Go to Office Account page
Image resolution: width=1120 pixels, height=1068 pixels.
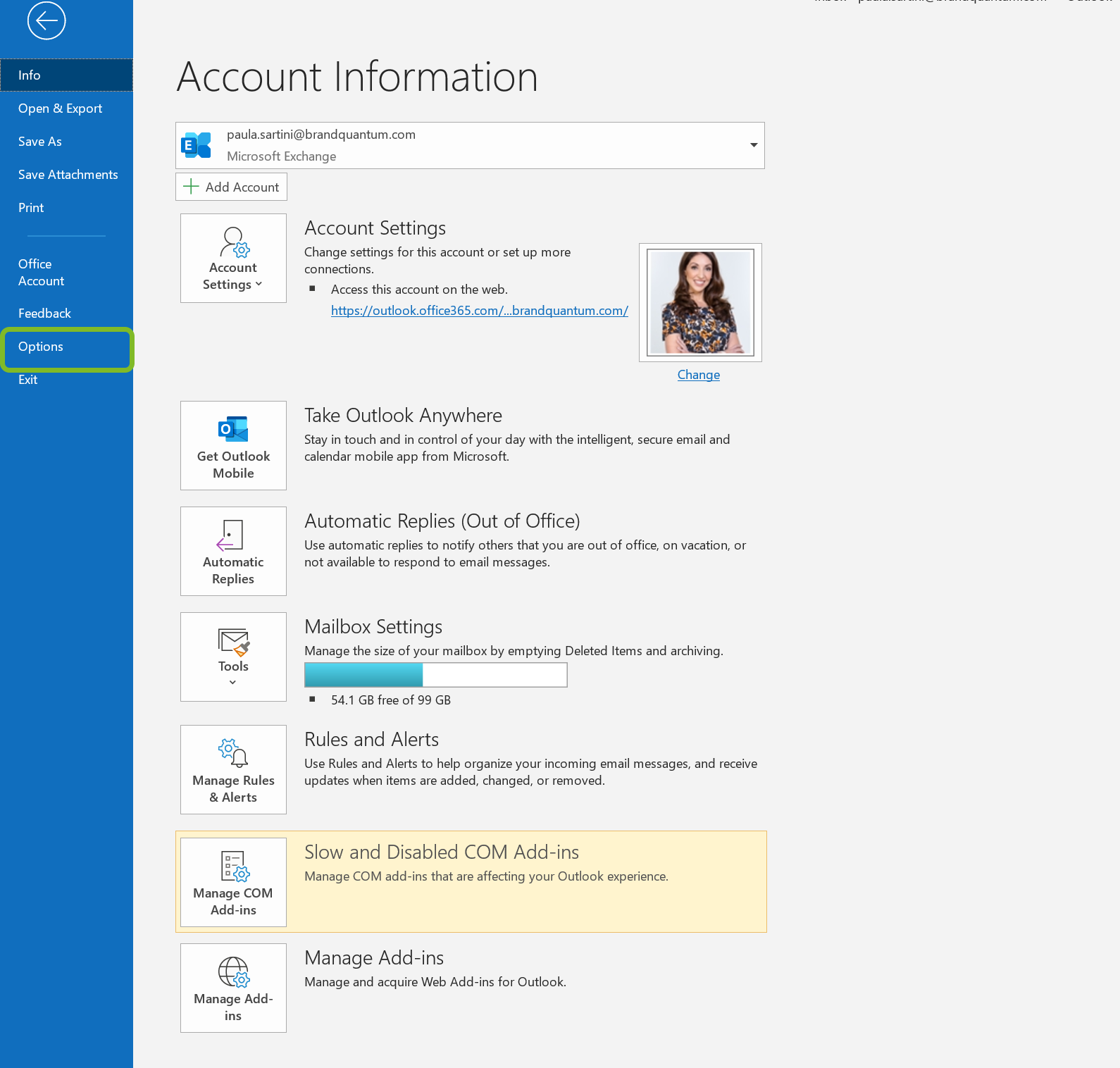click(66, 273)
